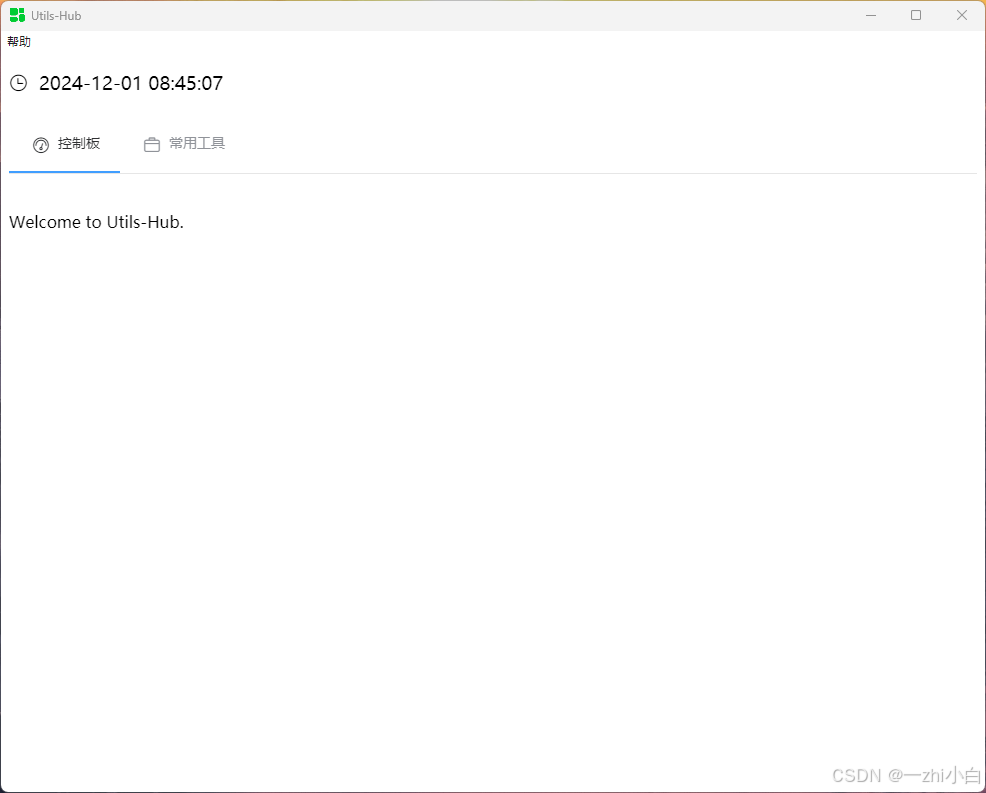Viewport: 986px width, 793px height.
Task: Click the Utils-Hub green app logo
Action: pyautogui.click(x=18, y=15)
